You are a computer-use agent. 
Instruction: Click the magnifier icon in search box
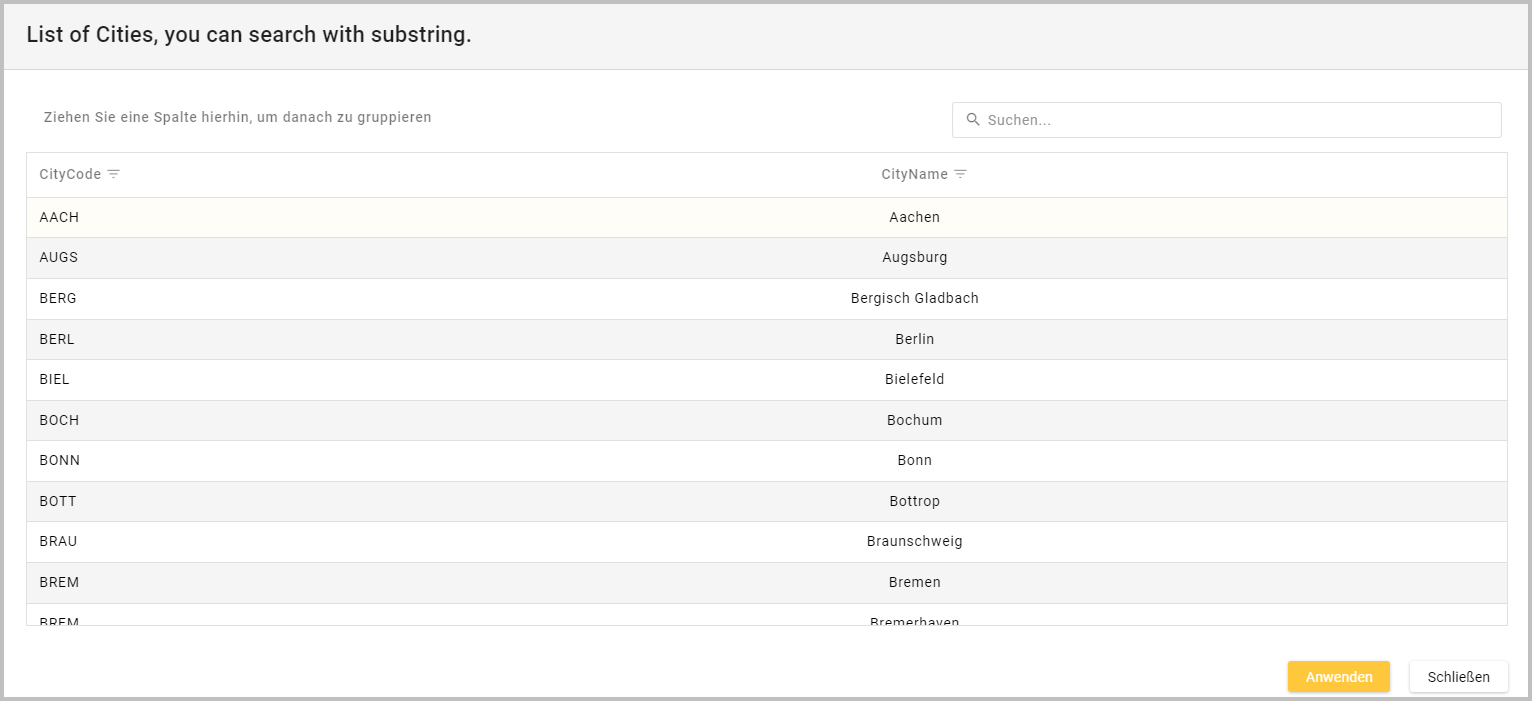(x=973, y=120)
